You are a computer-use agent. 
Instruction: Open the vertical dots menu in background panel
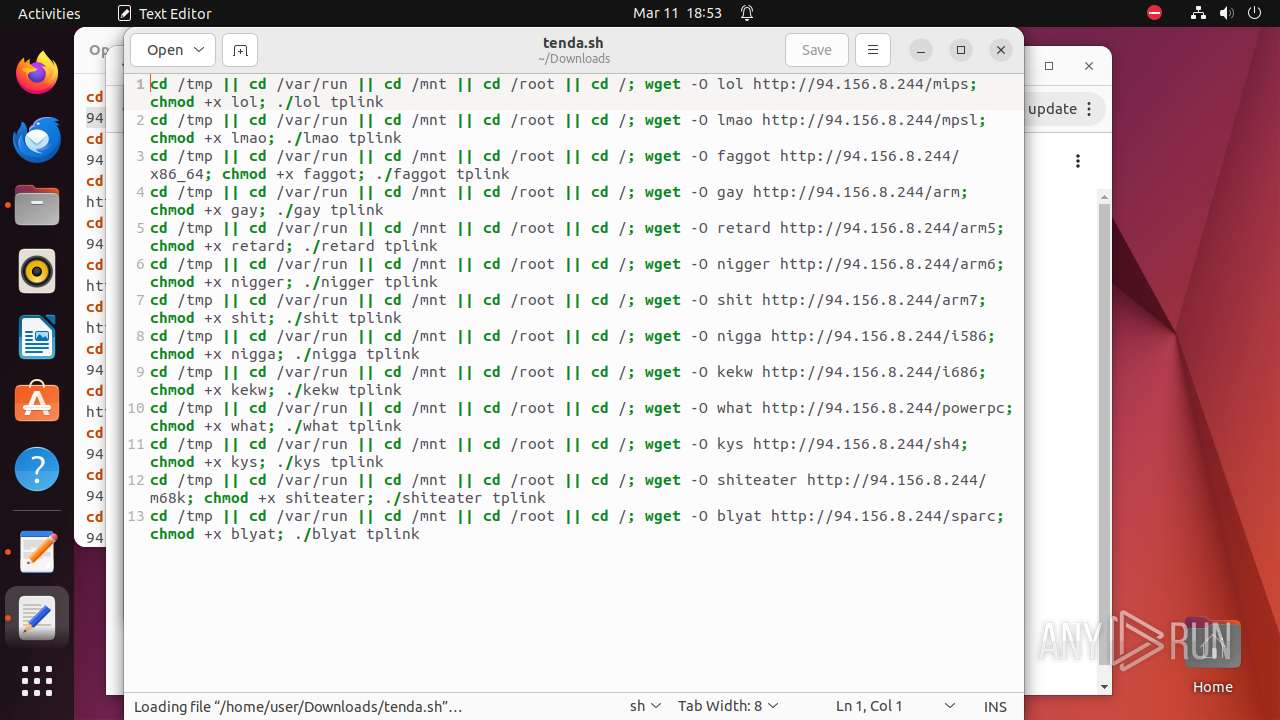[x=1078, y=161]
